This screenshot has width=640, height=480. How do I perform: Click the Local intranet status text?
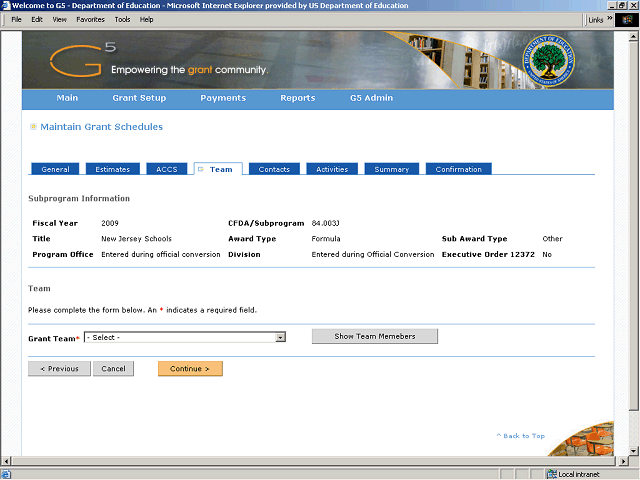click(x=579, y=474)
